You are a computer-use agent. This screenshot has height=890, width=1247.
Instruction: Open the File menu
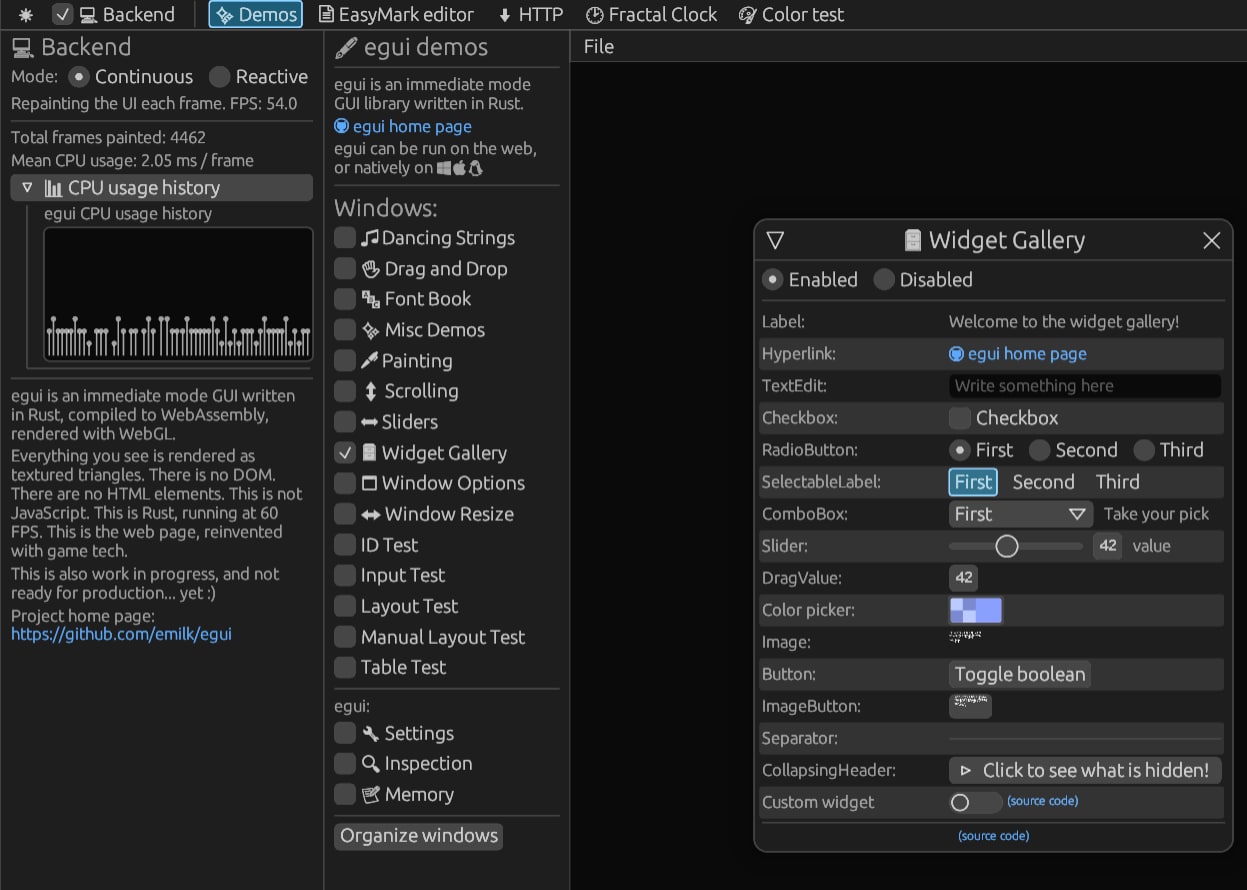pyautogui.click(x=599, y=47)
